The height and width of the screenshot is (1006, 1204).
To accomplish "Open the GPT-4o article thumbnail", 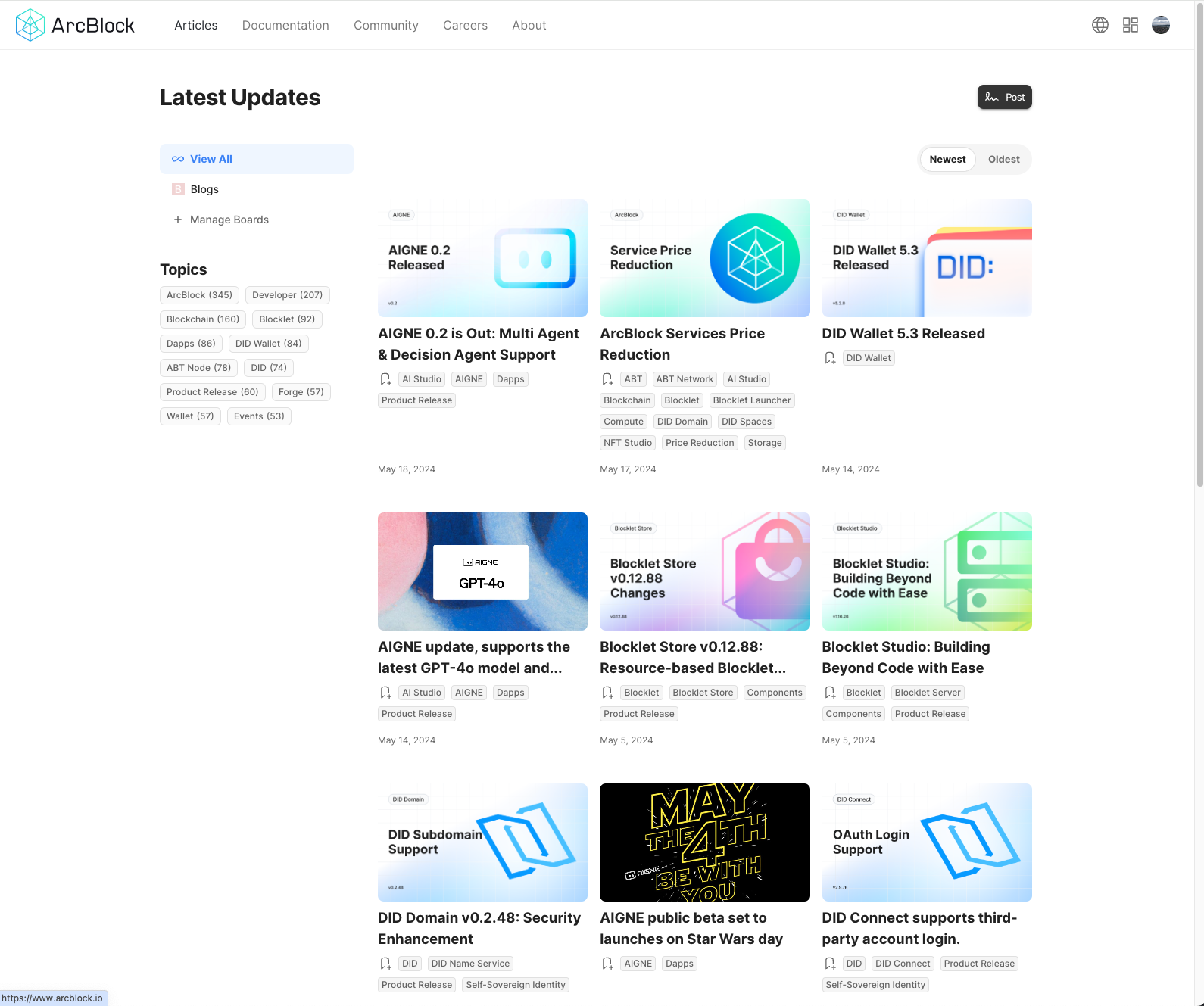I will 482,572.
